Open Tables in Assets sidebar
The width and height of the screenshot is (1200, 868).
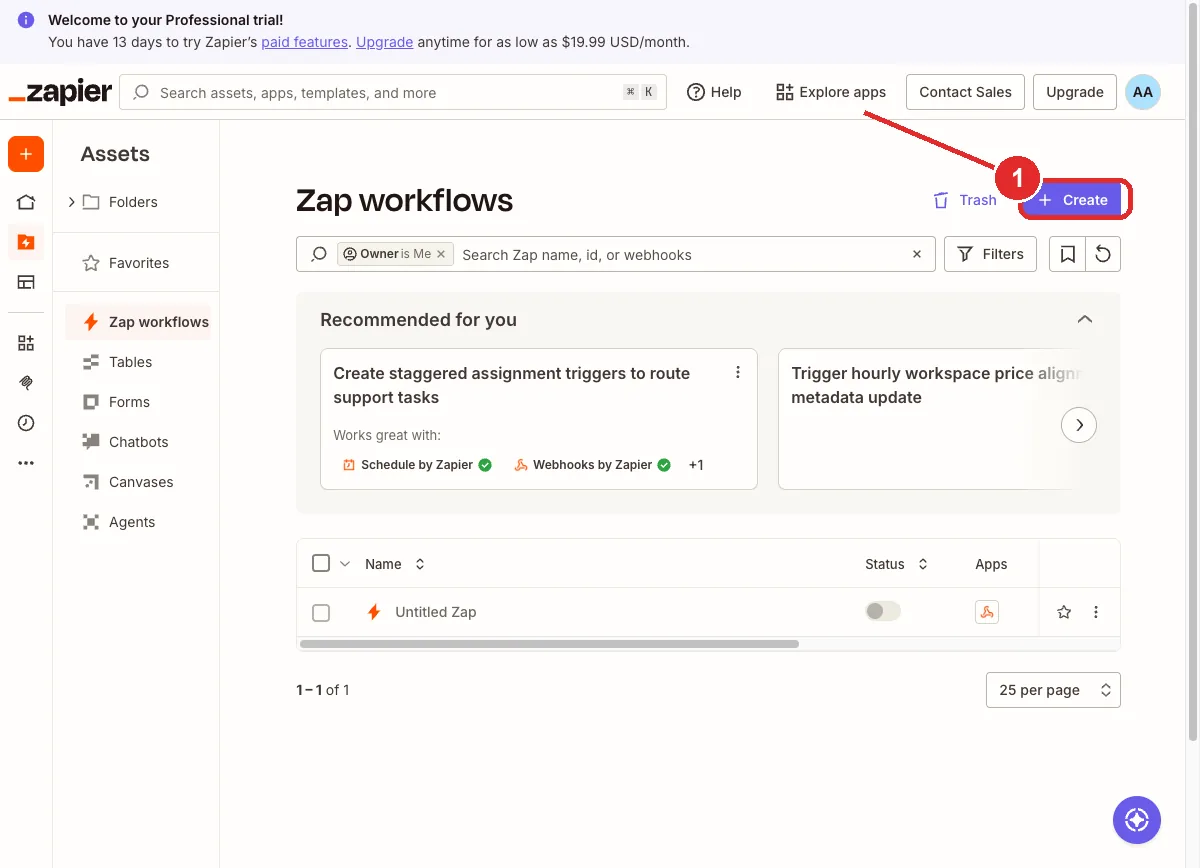pos(138,362)
